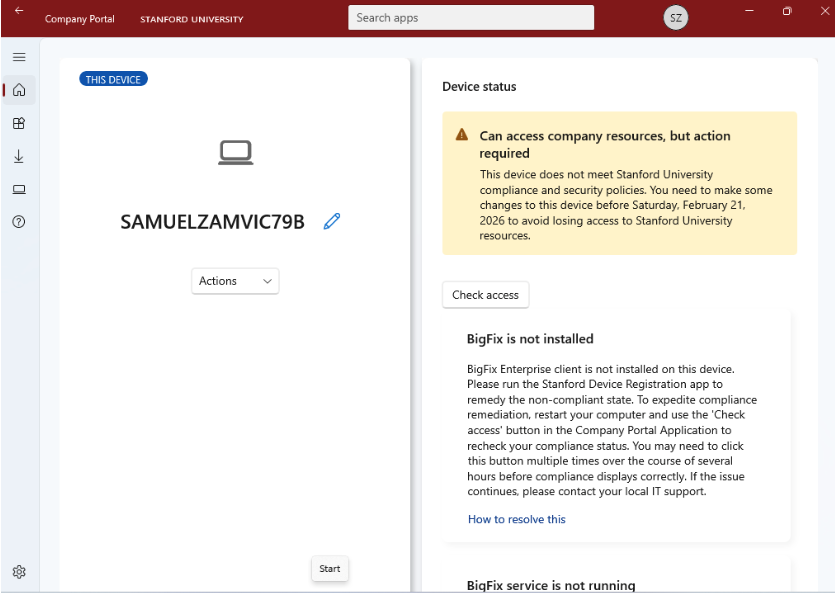
Task: Select the Home icon in the sidebar
Action: click(18, 90)
